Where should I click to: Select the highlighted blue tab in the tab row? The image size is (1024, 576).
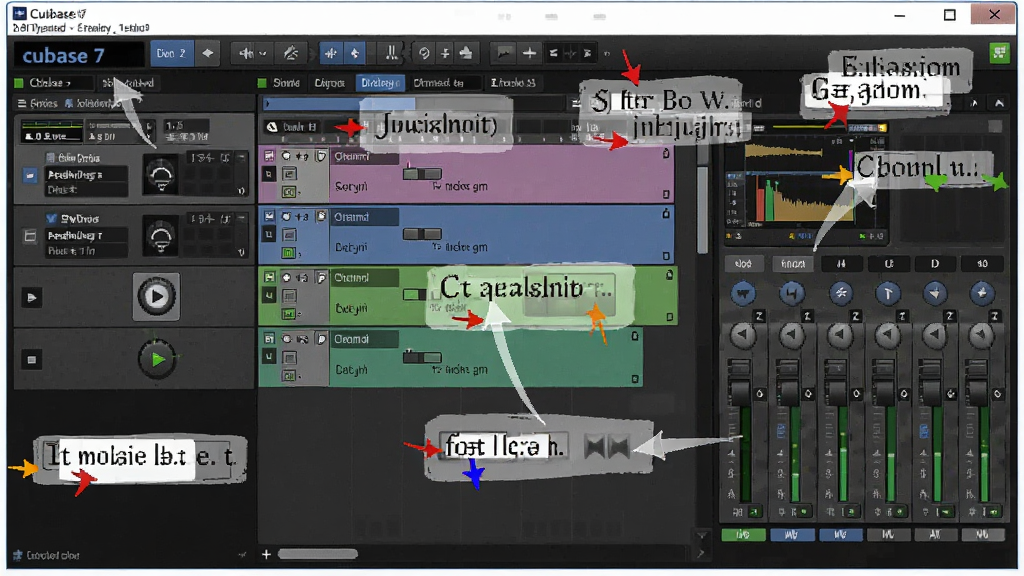tap(380, 83)
